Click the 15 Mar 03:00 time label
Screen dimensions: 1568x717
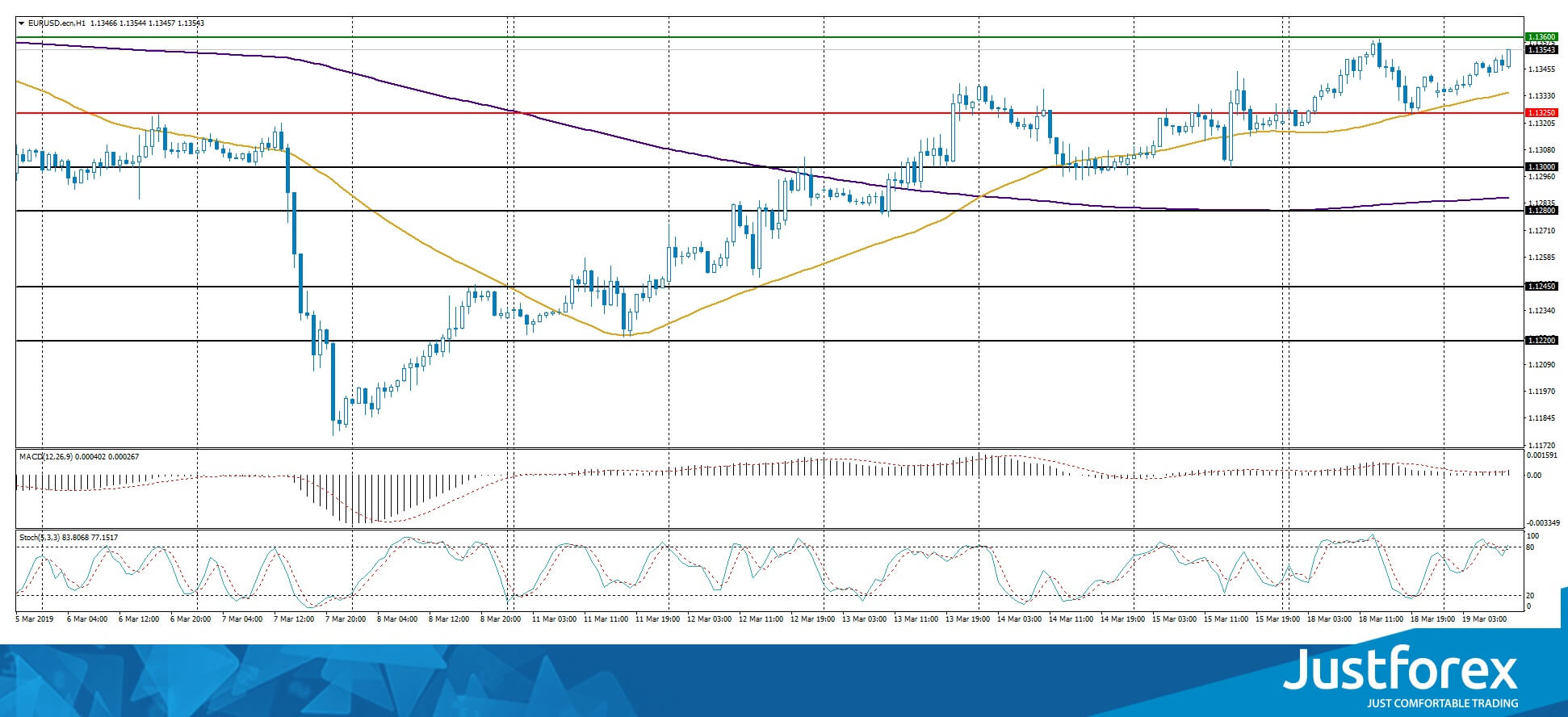coord(1175,619)
